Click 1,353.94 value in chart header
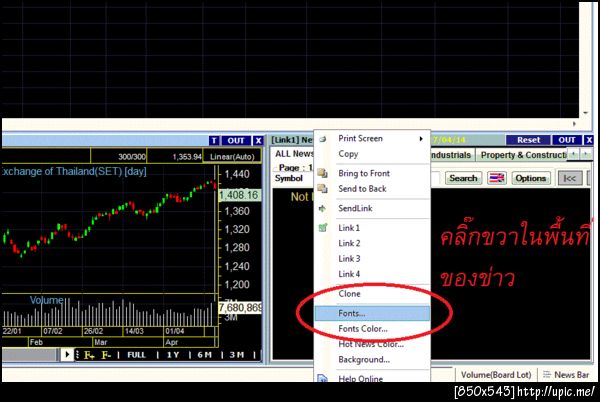Viewport: 600px width, 402px height. [x=187, y=157]
